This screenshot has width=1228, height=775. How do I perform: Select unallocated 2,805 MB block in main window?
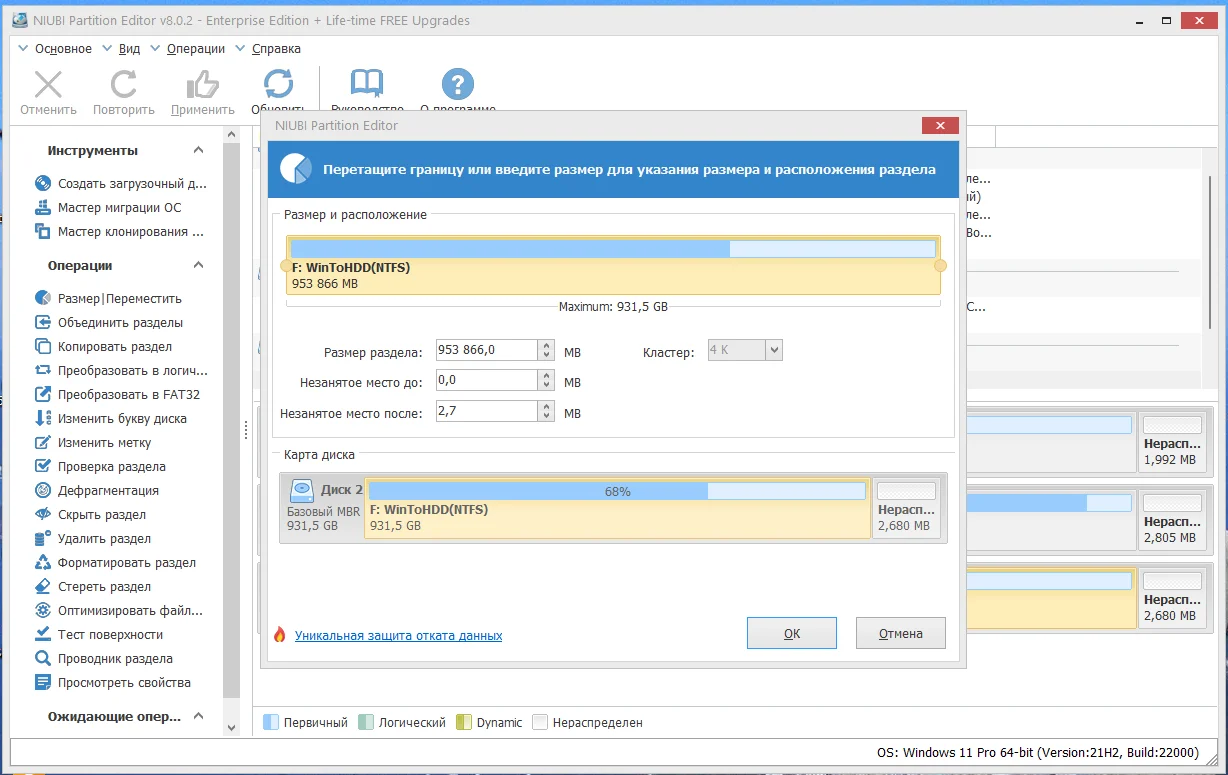pos(1172,519)
